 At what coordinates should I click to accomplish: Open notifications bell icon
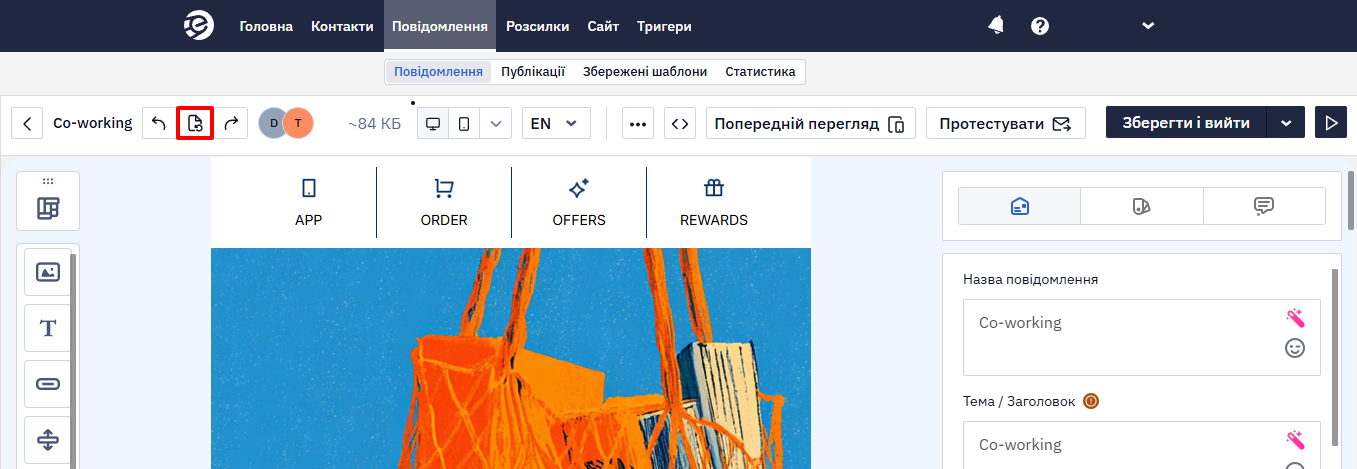click(x=996, y=26)
